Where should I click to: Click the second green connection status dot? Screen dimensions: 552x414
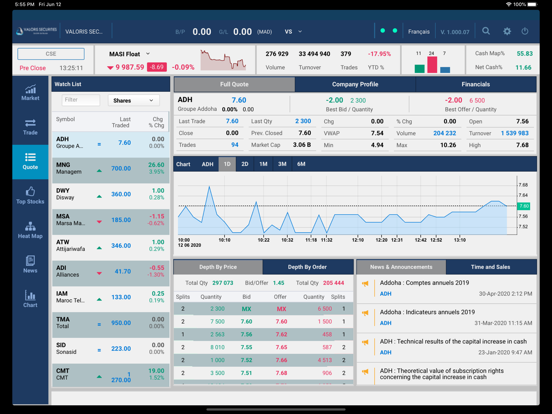click(395, 31)
